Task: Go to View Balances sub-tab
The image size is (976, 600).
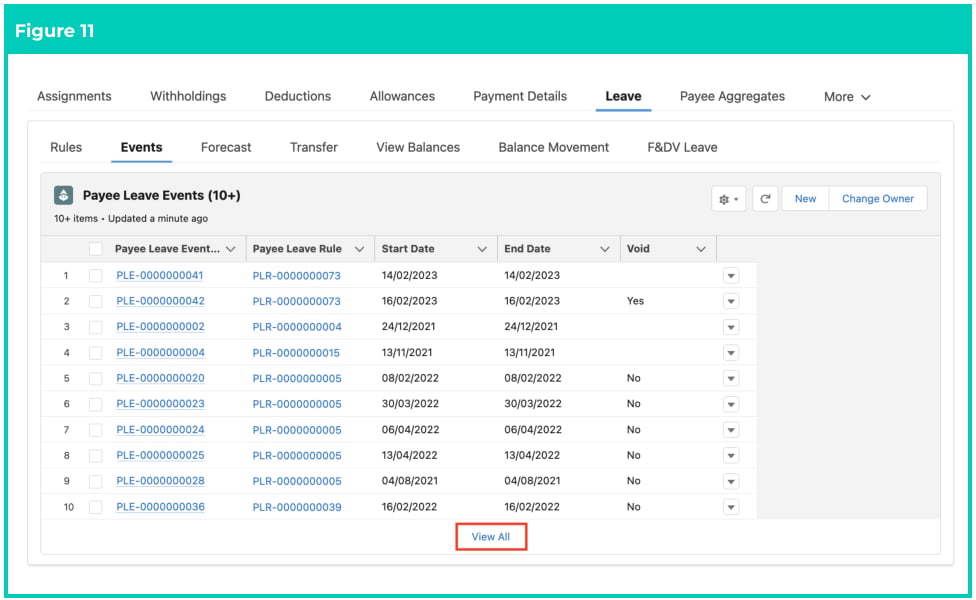Action: tap(418, 148)
